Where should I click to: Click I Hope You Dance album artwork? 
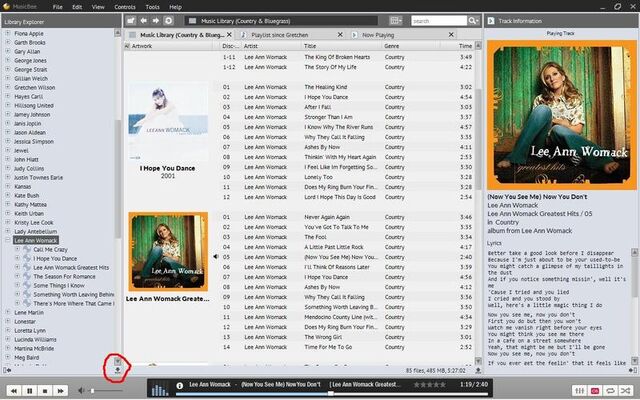pyautogui.click(x=168, y=121)
